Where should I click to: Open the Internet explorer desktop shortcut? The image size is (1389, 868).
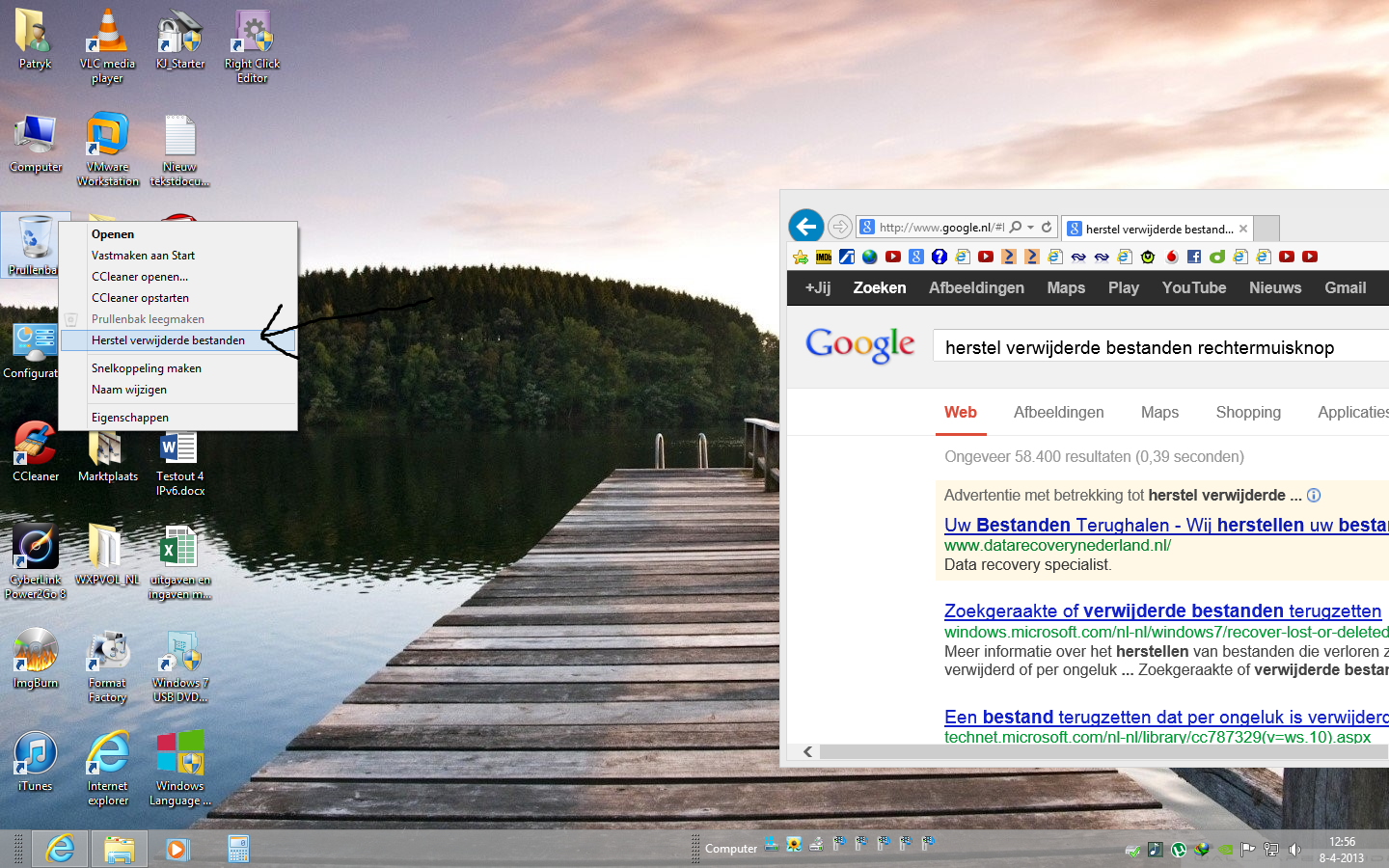coord(107,768)
